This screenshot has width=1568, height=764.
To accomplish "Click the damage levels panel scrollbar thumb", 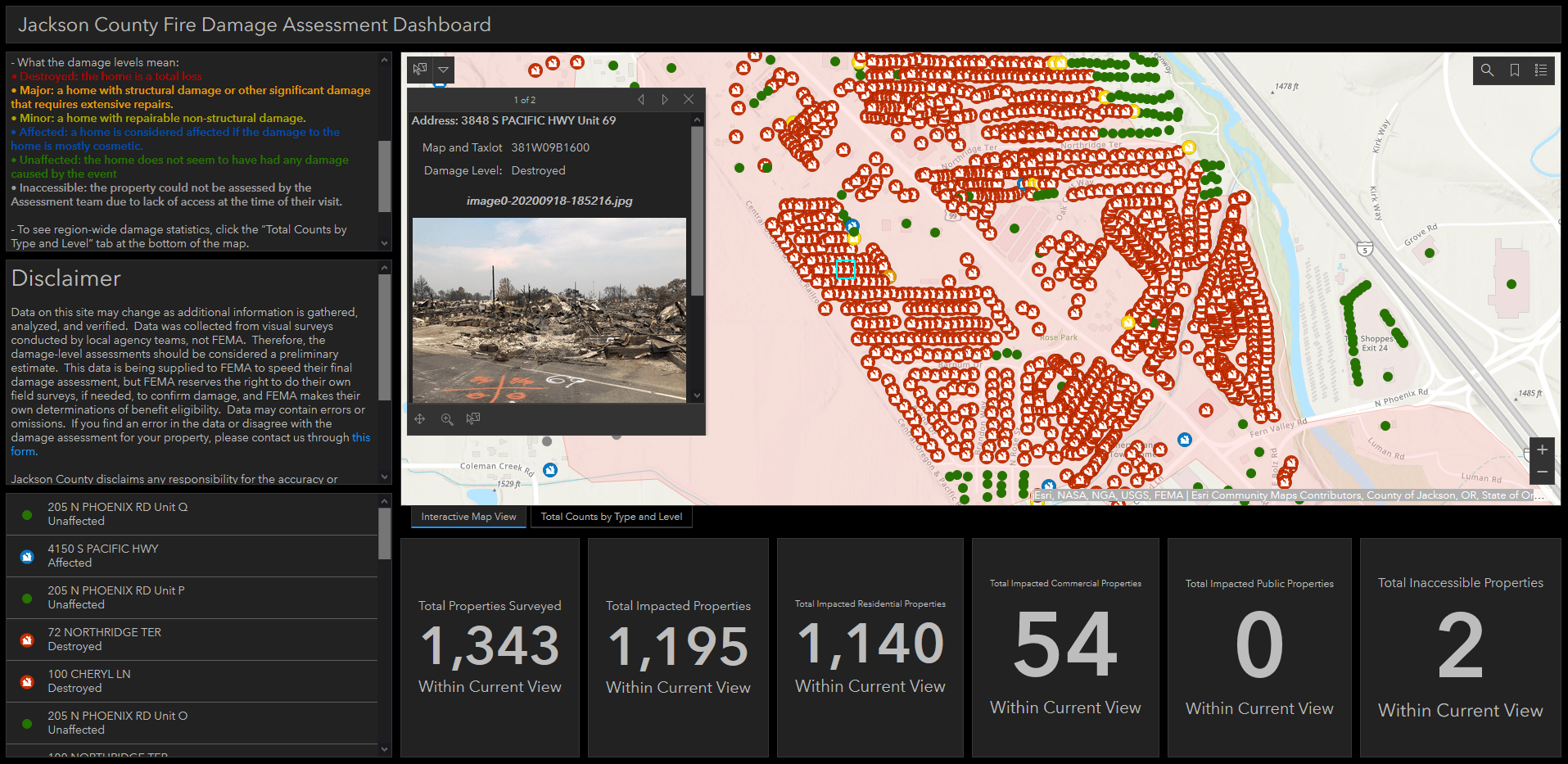I will (385, 177).
